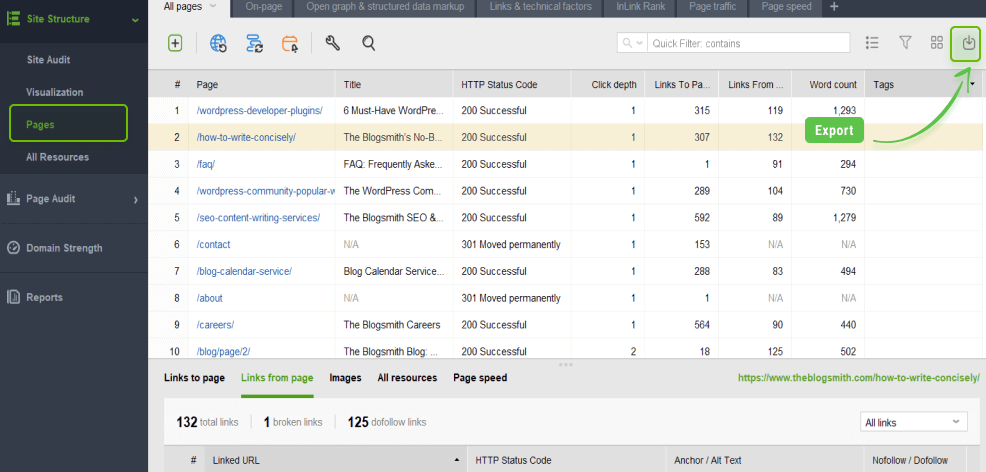Viewport: 986px width, 472px height.
Task: Click the Export icon in the toolbar
Action: coord(967,43)
